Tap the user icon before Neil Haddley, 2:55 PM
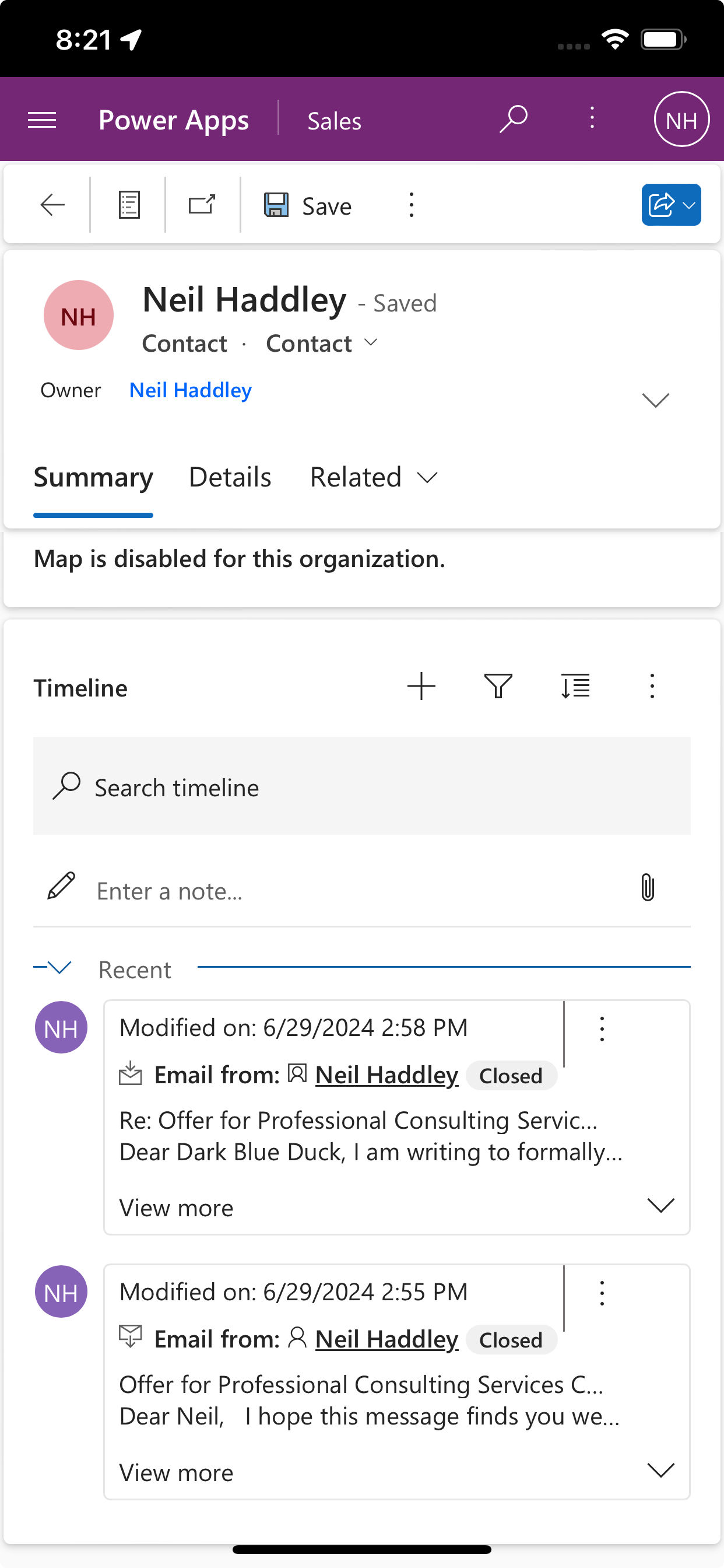Viewport: 724px width, 1568px height. tap(297, 1338)
